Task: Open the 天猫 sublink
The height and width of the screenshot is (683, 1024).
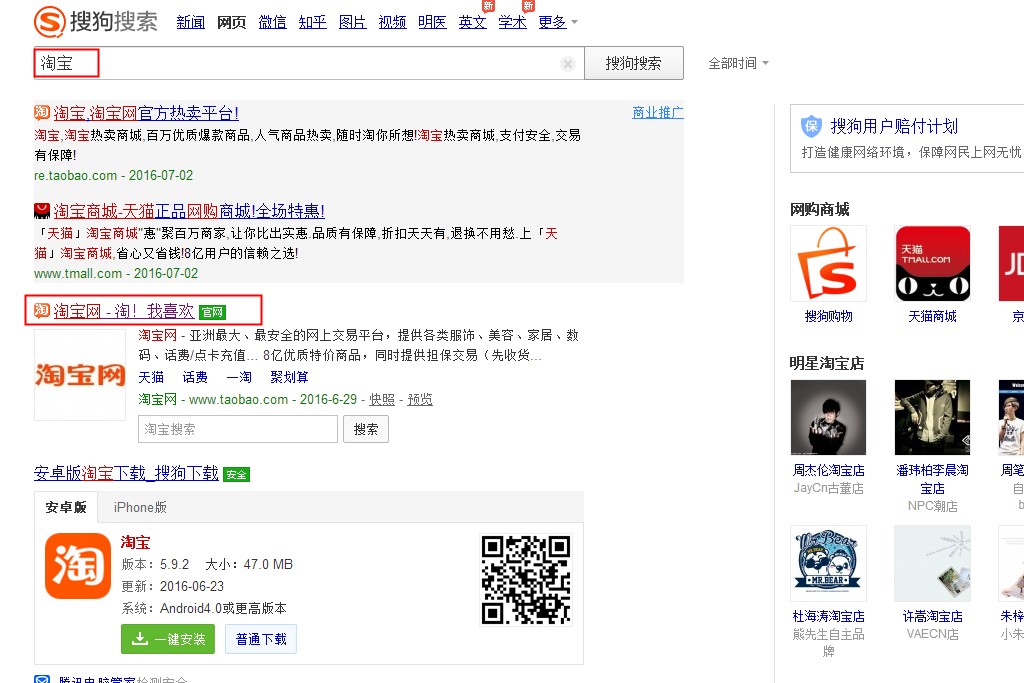Action: pyautogui.click(x=151, y=377)
